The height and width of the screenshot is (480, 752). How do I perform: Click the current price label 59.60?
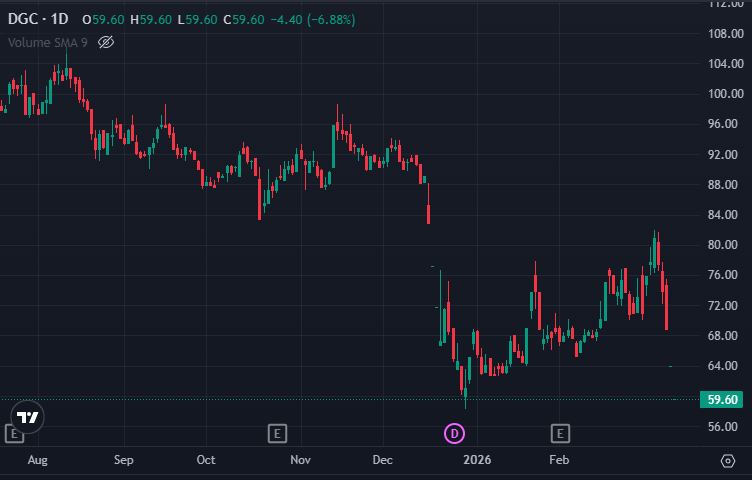click(722, 400)
